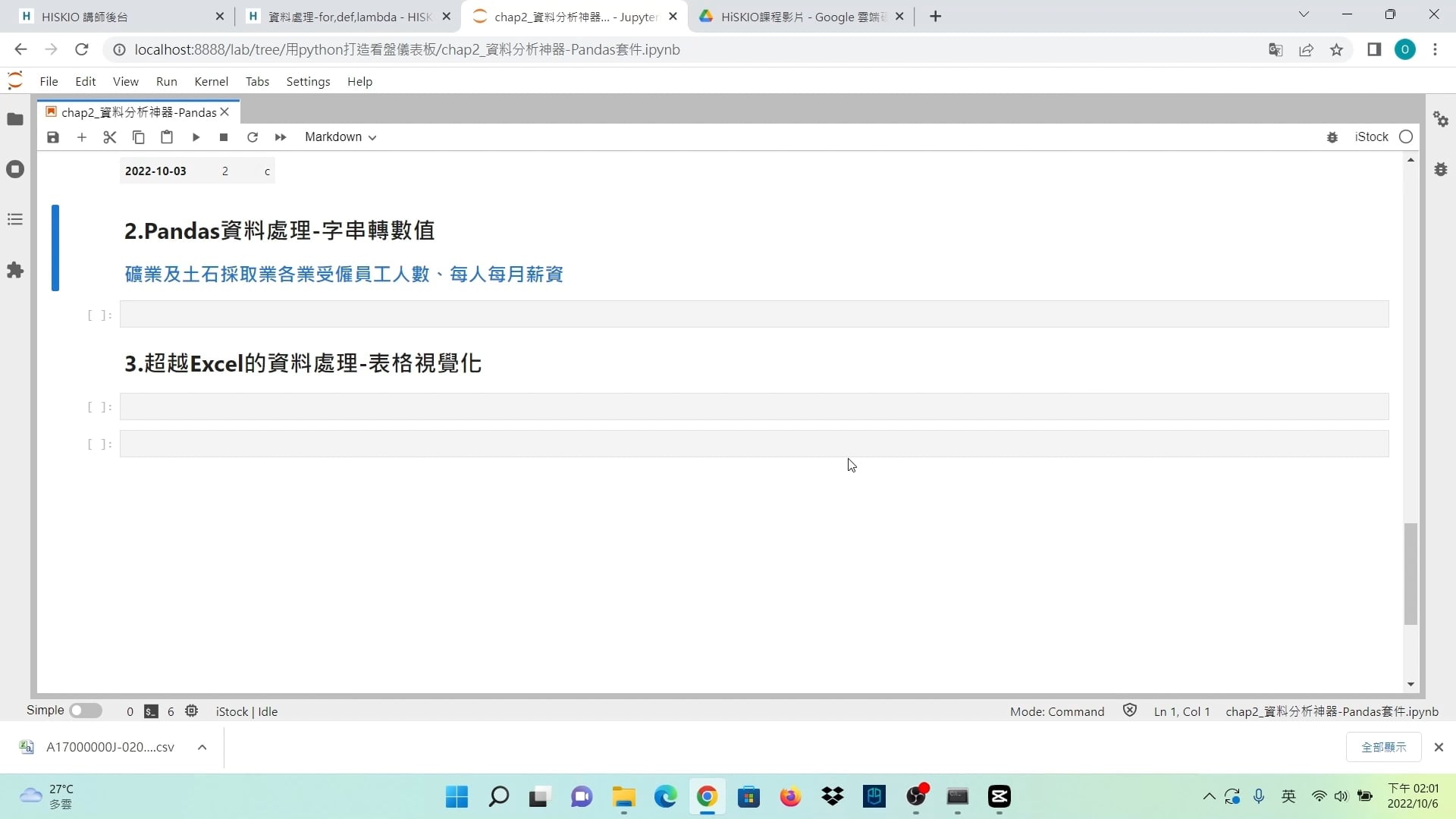The width and height of the screenshot is (1456, 819).
Task: Open the Markdown cell type dropdown
Action: (x=340, y=137)
